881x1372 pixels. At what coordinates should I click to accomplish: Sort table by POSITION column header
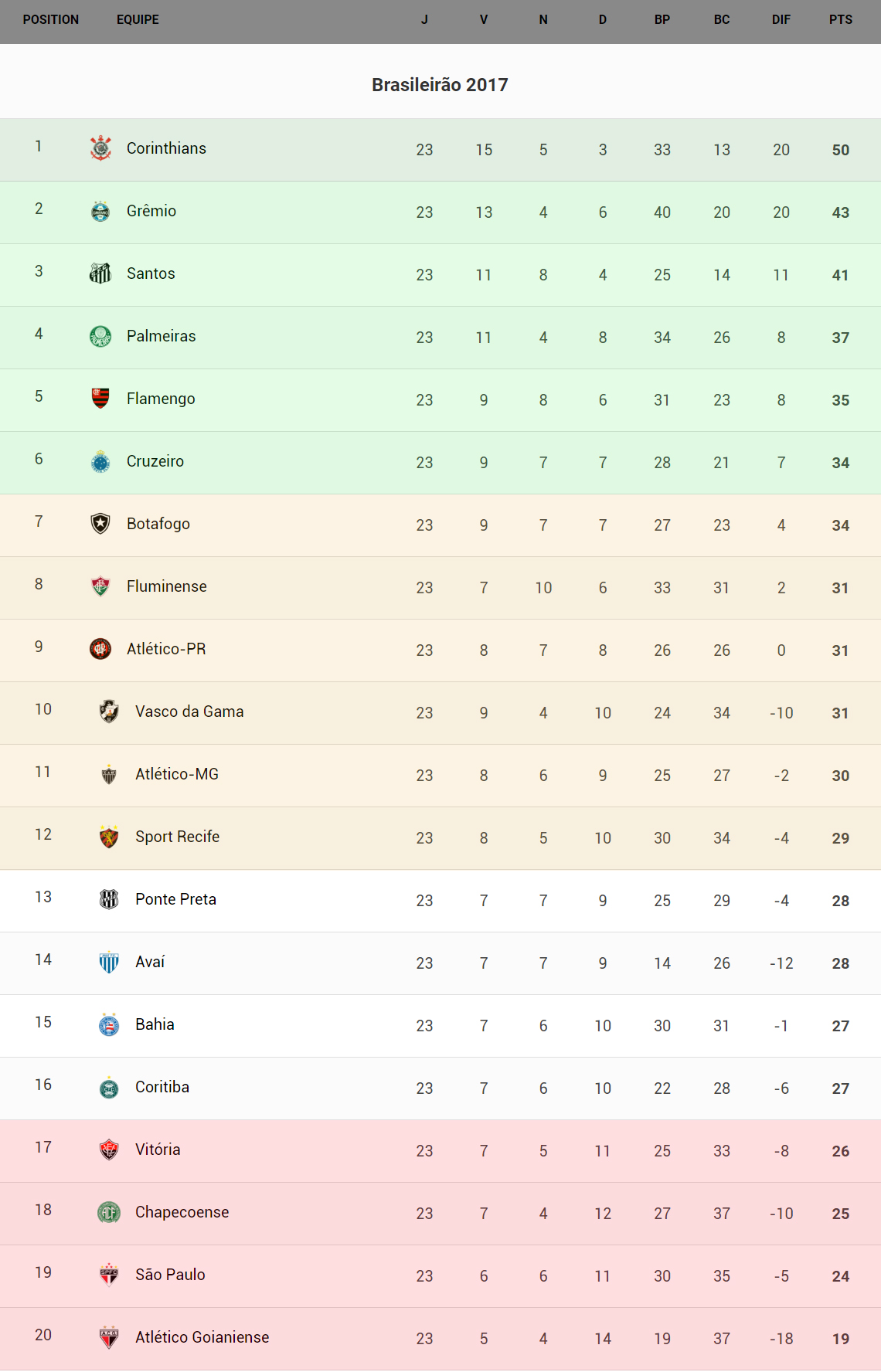[51, 20]
